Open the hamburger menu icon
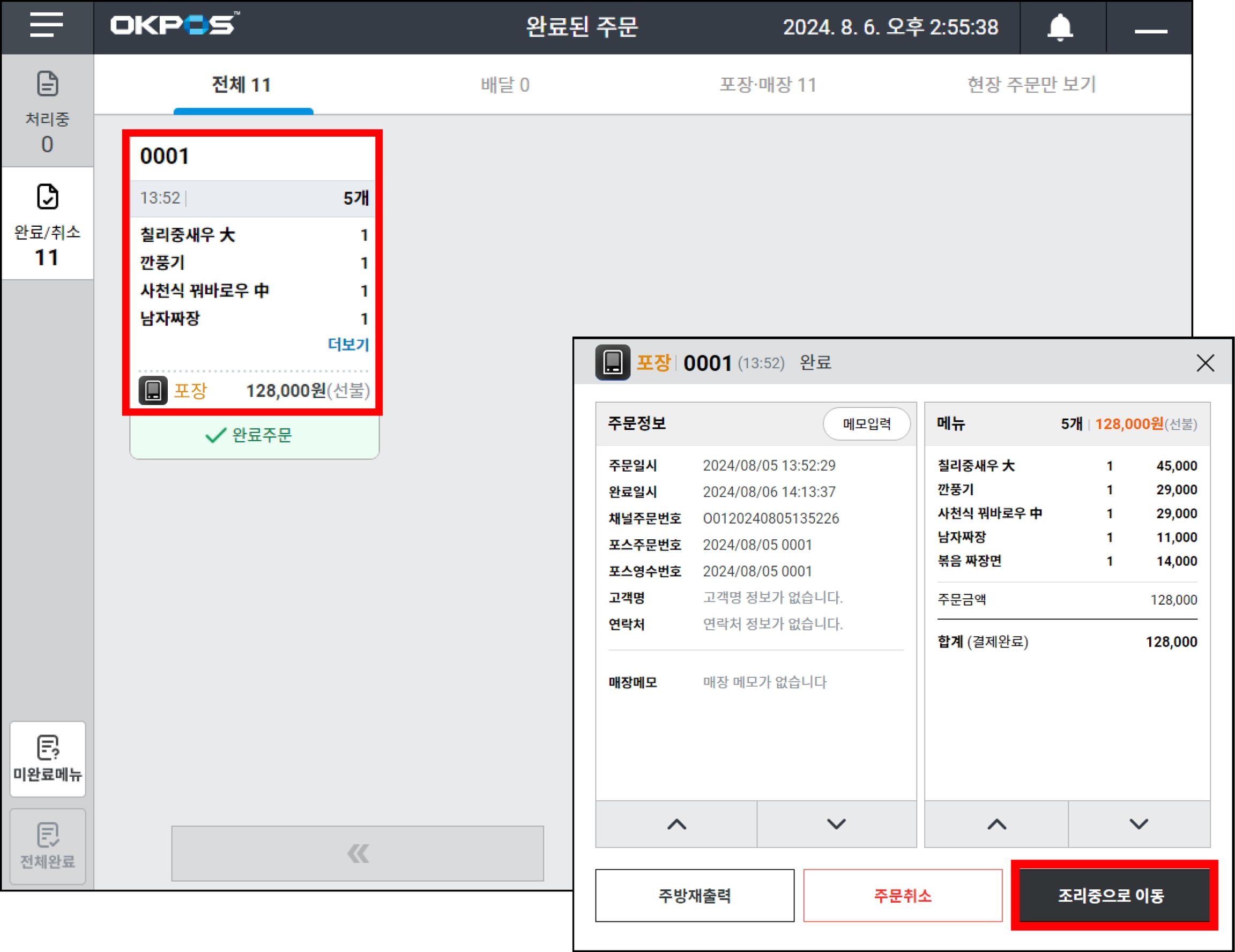This screenshot has height=952, width=1235. [47, 25]
